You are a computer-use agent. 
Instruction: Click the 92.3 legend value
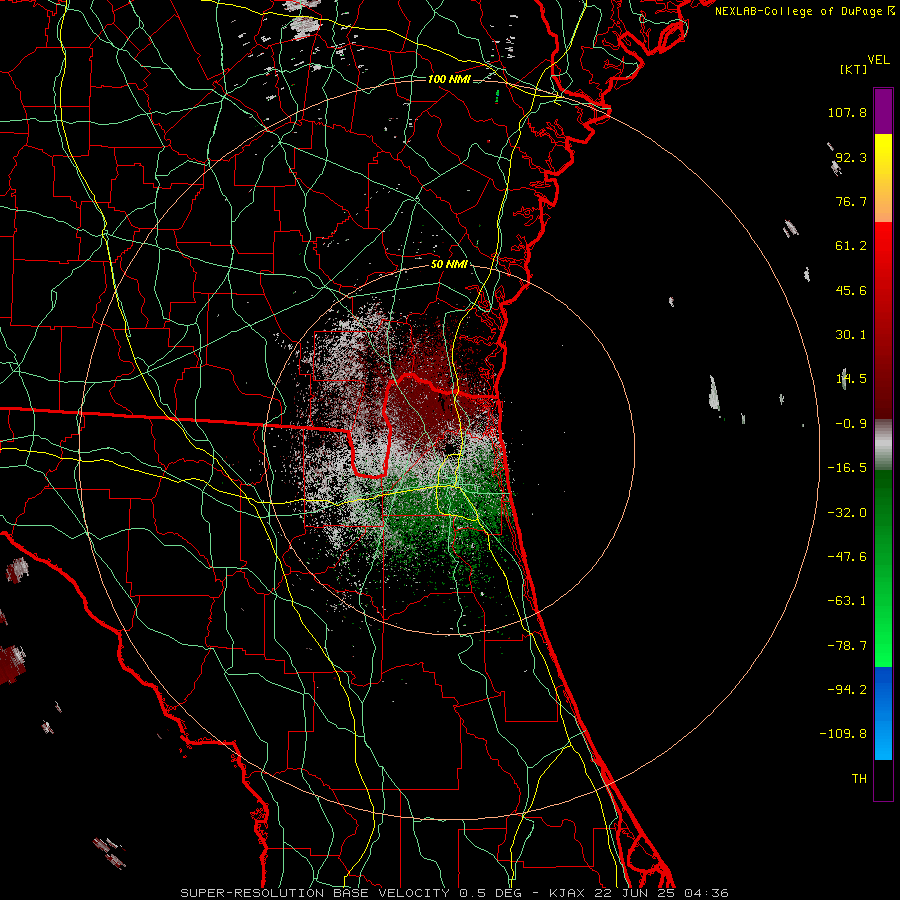(x=851, y=157)
